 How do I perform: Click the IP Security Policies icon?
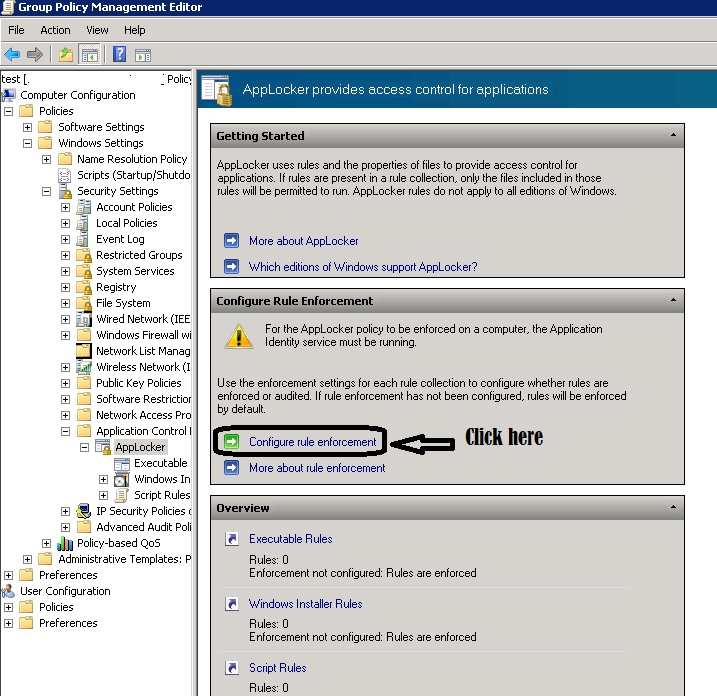(84, 511)
